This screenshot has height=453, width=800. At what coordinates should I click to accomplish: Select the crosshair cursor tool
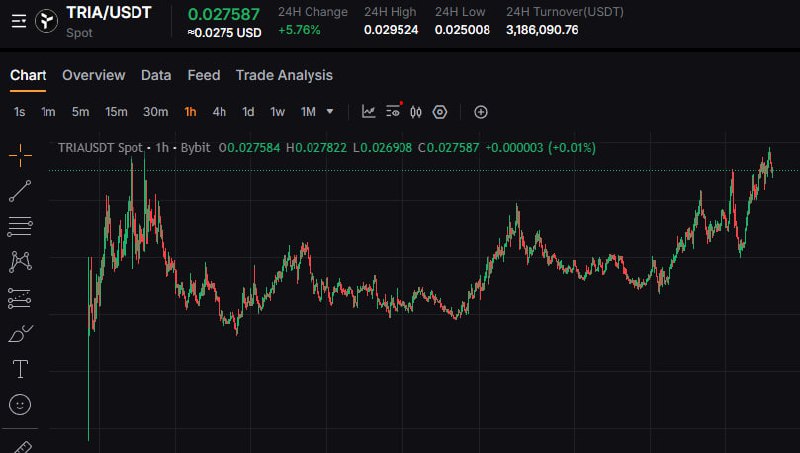[x=20, y=155]
